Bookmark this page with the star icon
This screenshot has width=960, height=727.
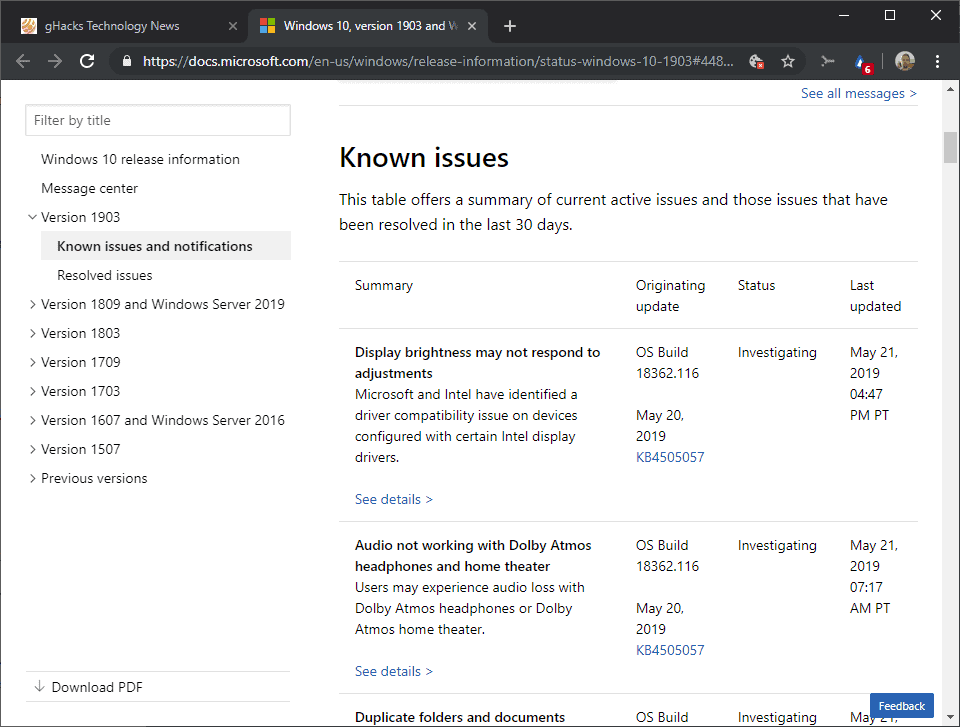[788, 61]
